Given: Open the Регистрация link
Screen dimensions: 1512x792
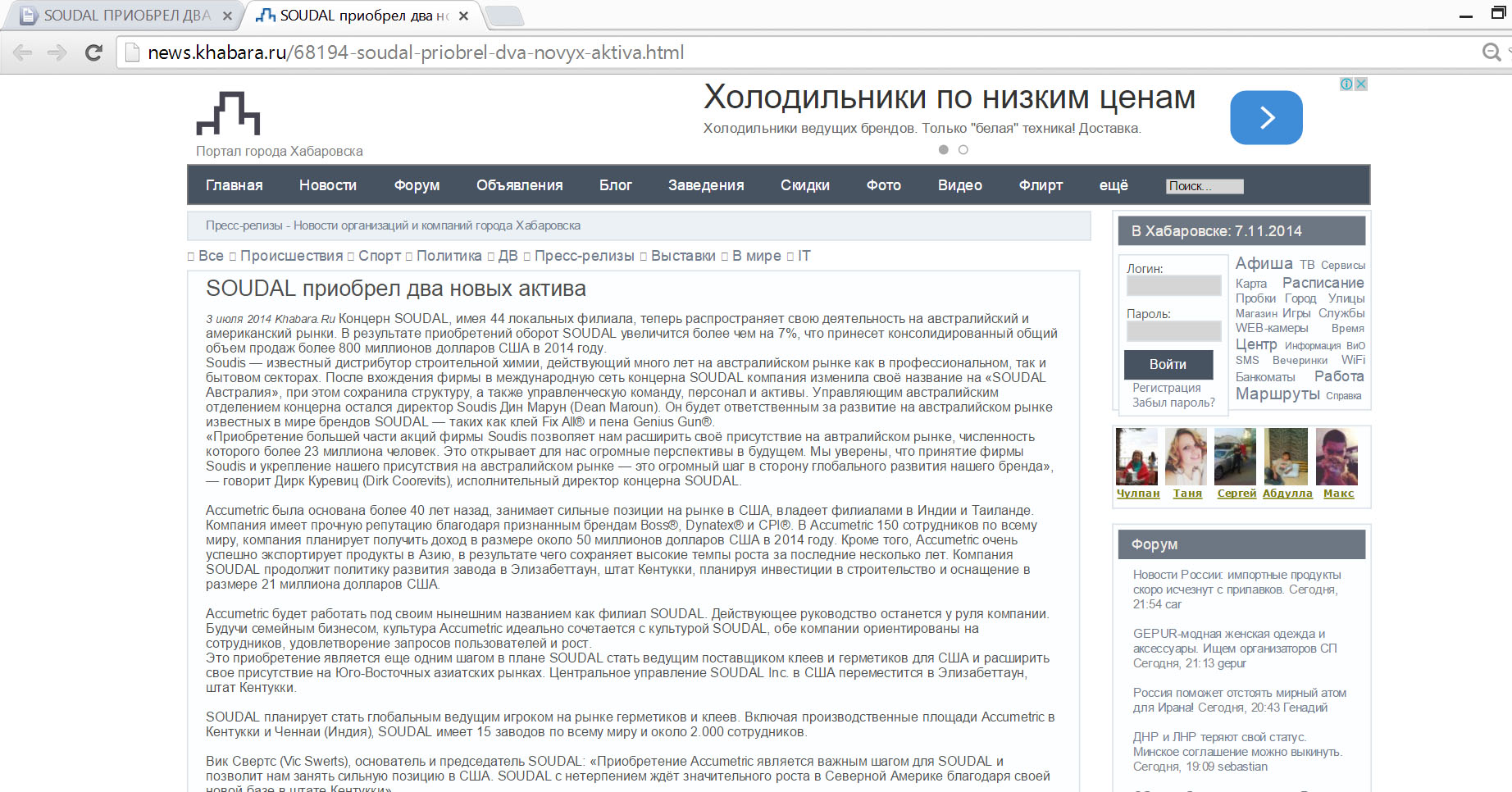Looking at the screenshot, I should coord(1166,388).
